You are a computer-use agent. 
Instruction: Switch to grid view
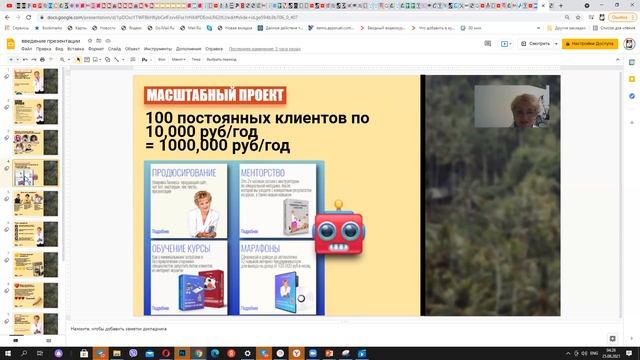[49, 340]
